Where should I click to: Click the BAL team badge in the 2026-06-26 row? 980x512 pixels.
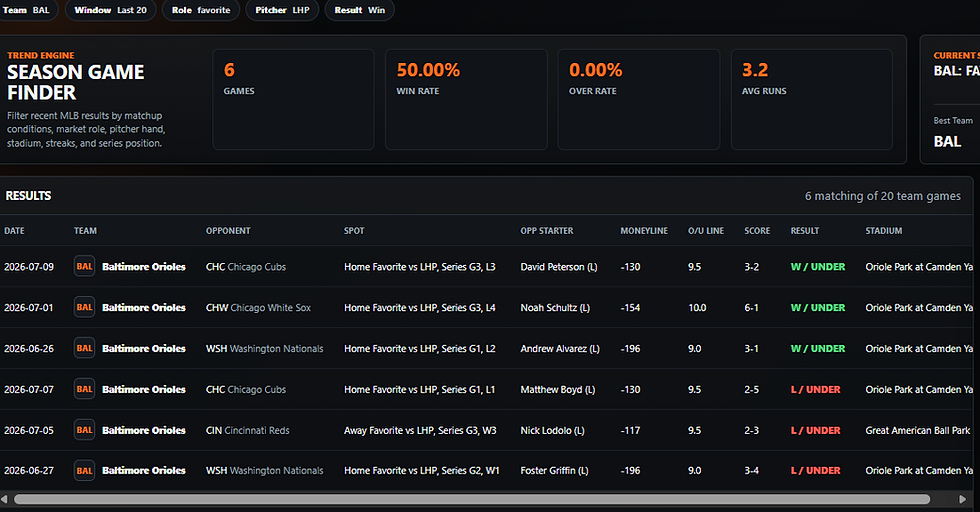[x=84, y=348]
